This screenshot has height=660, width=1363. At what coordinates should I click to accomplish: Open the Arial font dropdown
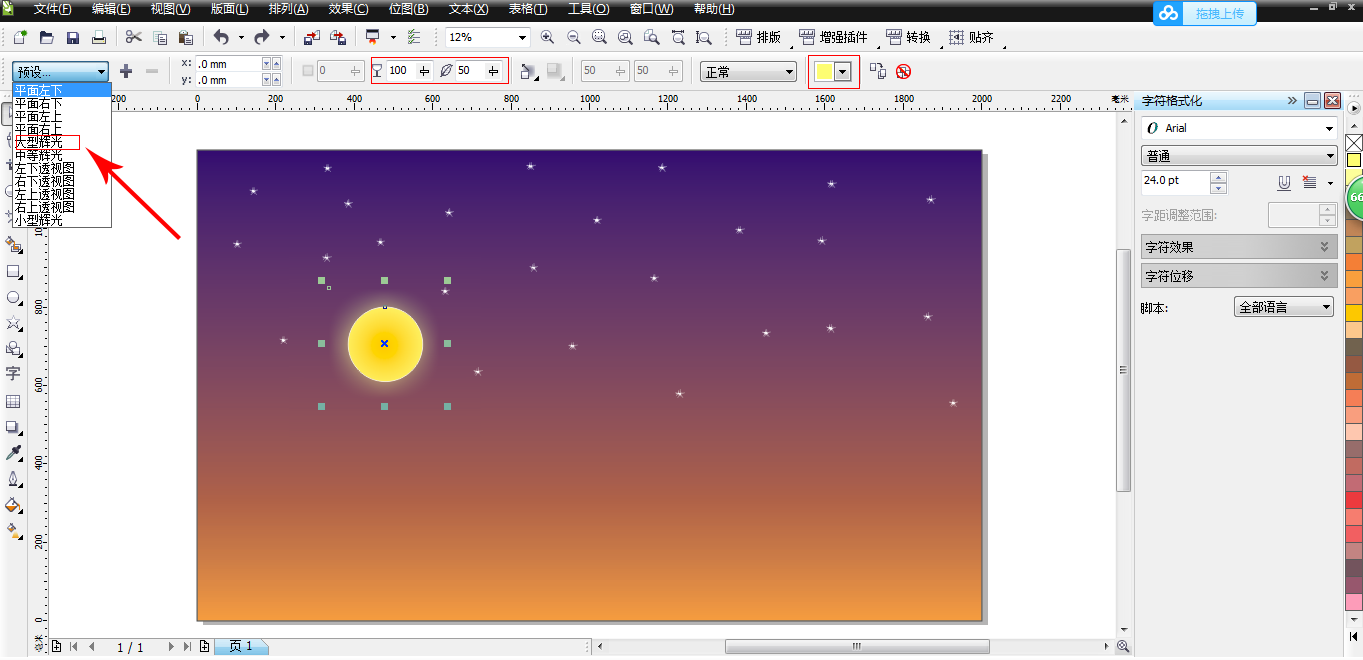click(x=1240, y=128)
